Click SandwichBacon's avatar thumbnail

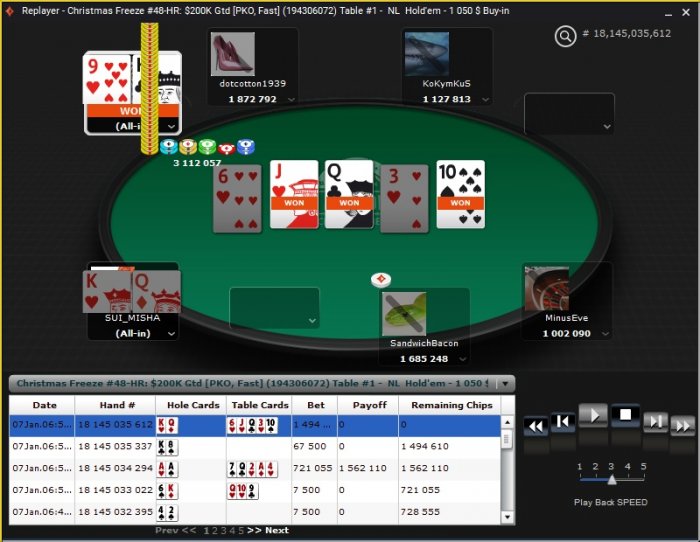pyautogui.click(x=404, y=314)
